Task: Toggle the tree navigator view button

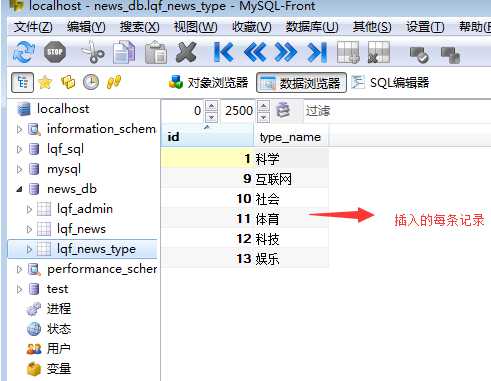Action: click(22, 82)
